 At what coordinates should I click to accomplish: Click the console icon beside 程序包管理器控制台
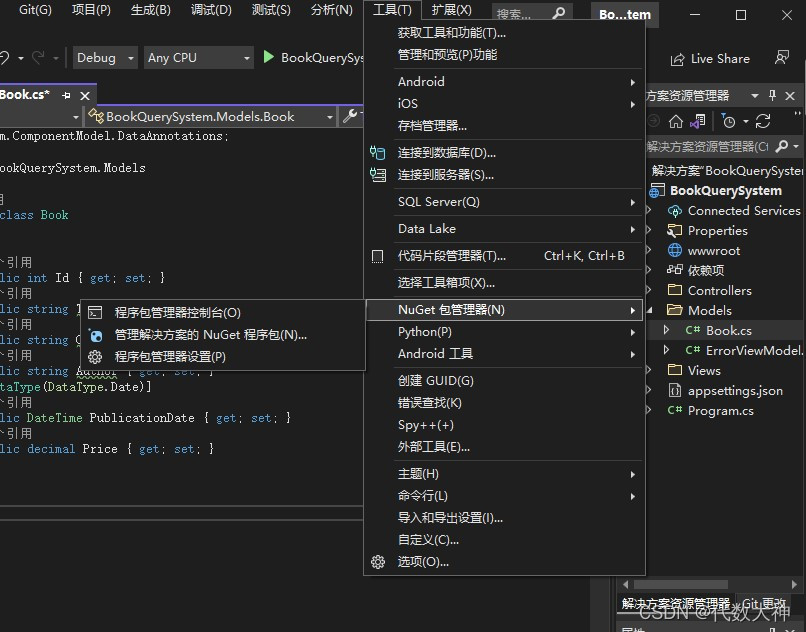click(x=95, y=313)
